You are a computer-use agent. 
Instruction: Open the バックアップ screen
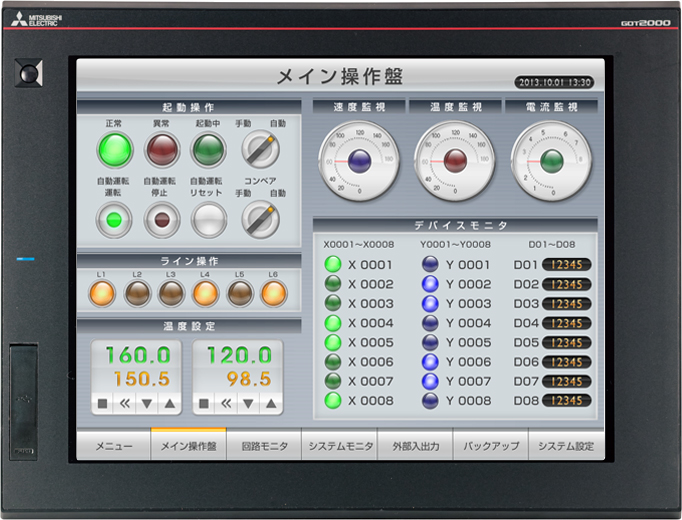pyautogui.click(x=491, y=446)
